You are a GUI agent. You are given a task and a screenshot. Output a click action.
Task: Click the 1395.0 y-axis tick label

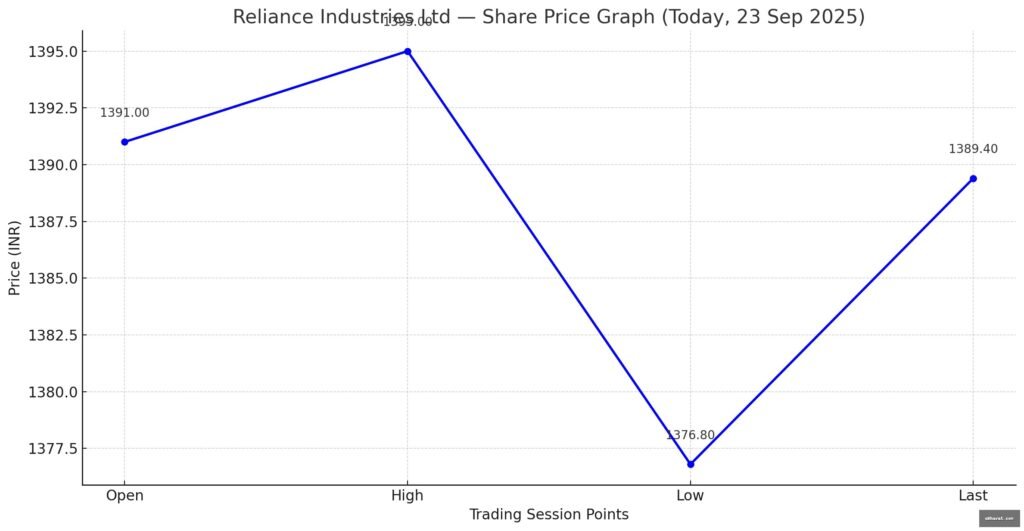pyautogui.click(x=54, y=52)
